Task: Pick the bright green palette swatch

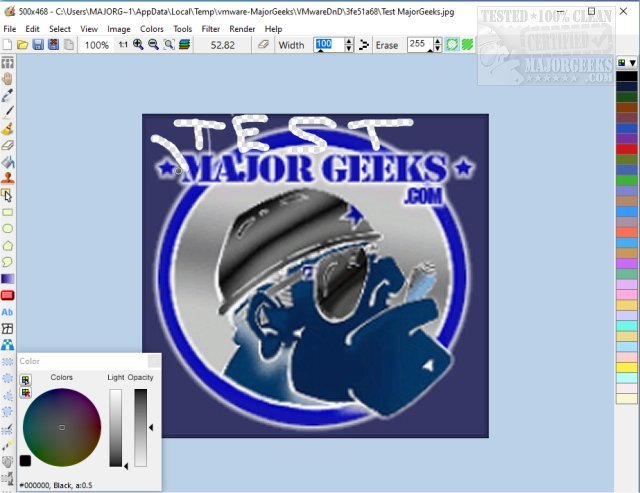Action: tap(627, 180)
